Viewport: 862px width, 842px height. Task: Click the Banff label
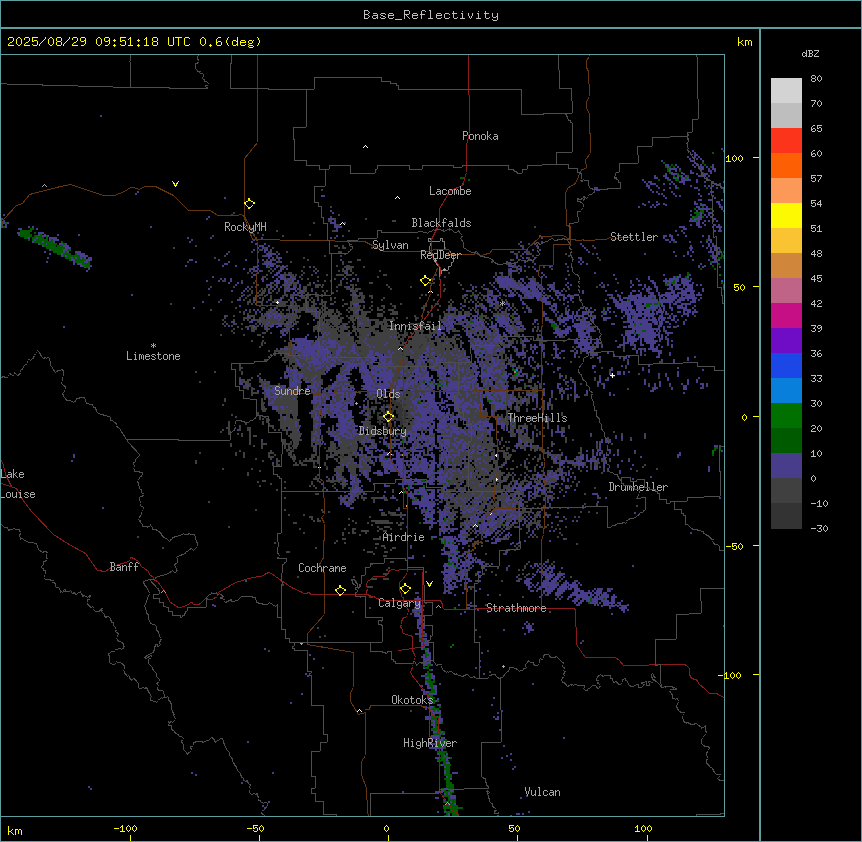click(124, 567)
